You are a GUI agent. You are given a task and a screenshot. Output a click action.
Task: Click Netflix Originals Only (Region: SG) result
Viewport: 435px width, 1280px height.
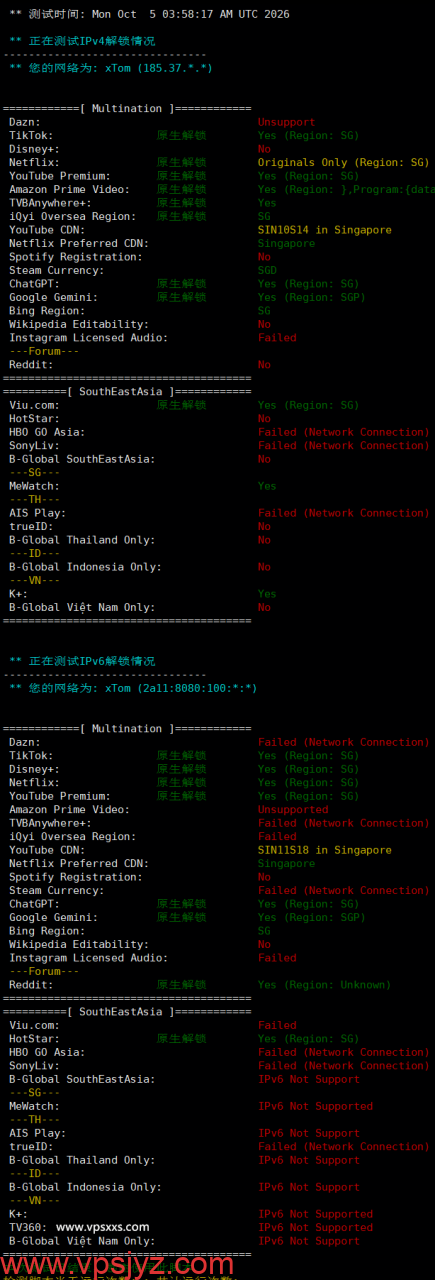(343, 162)
